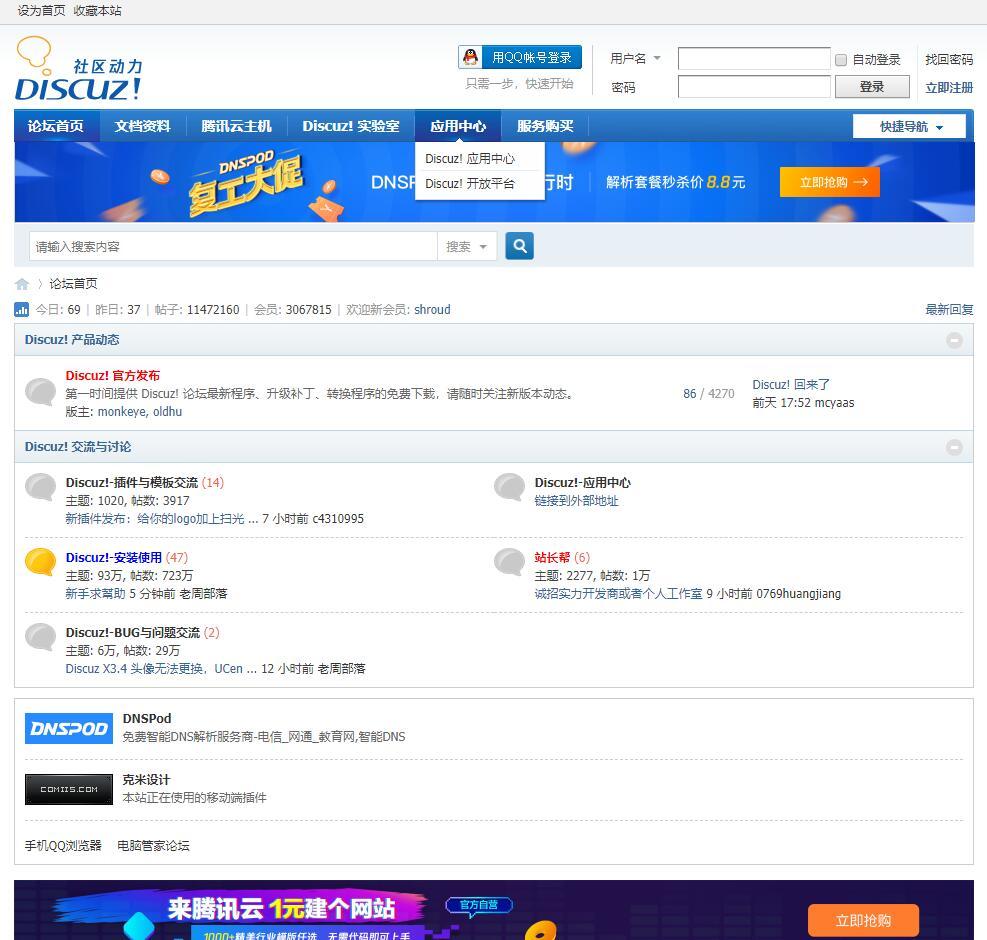This screenshot has width=987, height=940.
Task: Click the yellow Discuz!-安装使用 forum bubble icon
Action: coord(40,562)
